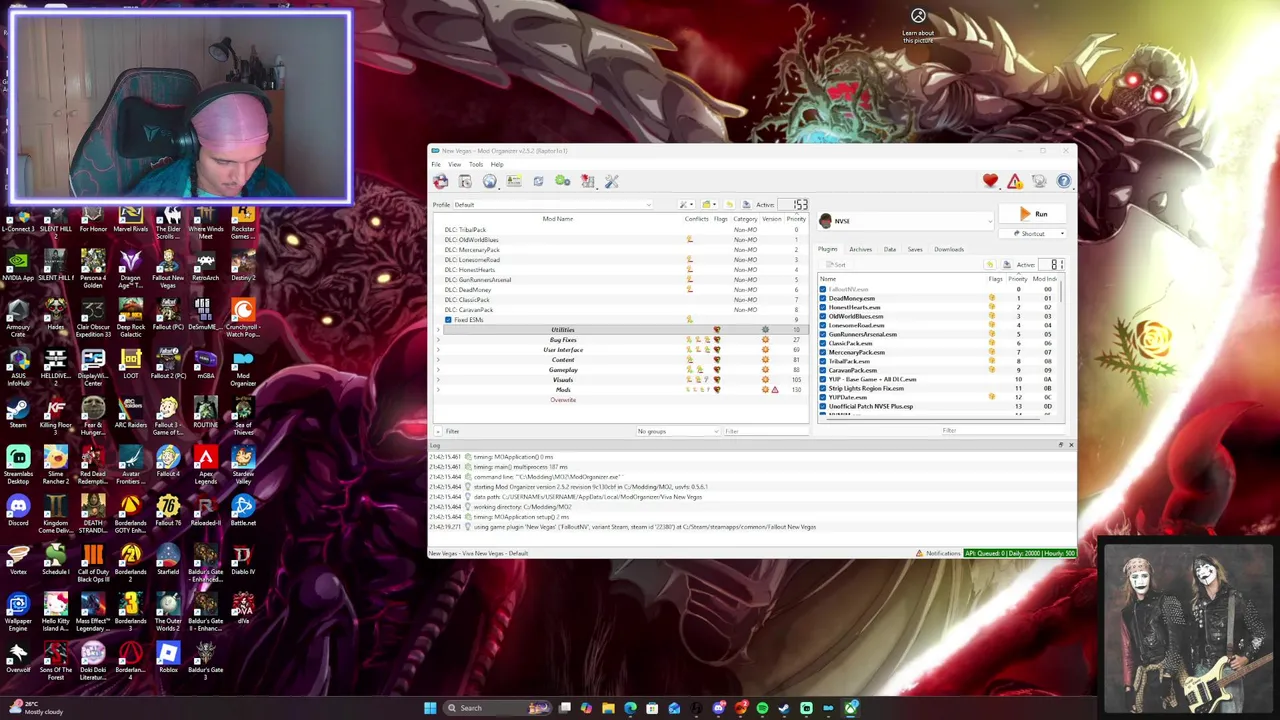Toggle the LonesomeRoad.esm plugin checkbox
Viewport: 1280px width, 720px height.
click(x=823, y=325)
